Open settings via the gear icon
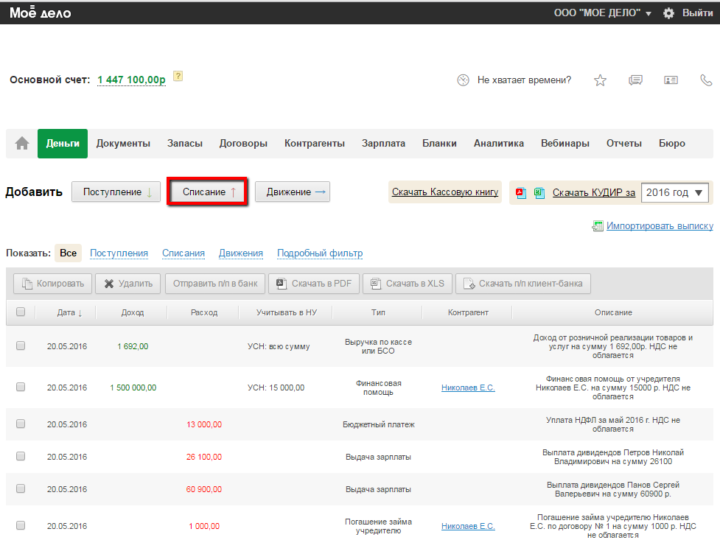This screenshot has height=540, width=720. tap(669, 13)
